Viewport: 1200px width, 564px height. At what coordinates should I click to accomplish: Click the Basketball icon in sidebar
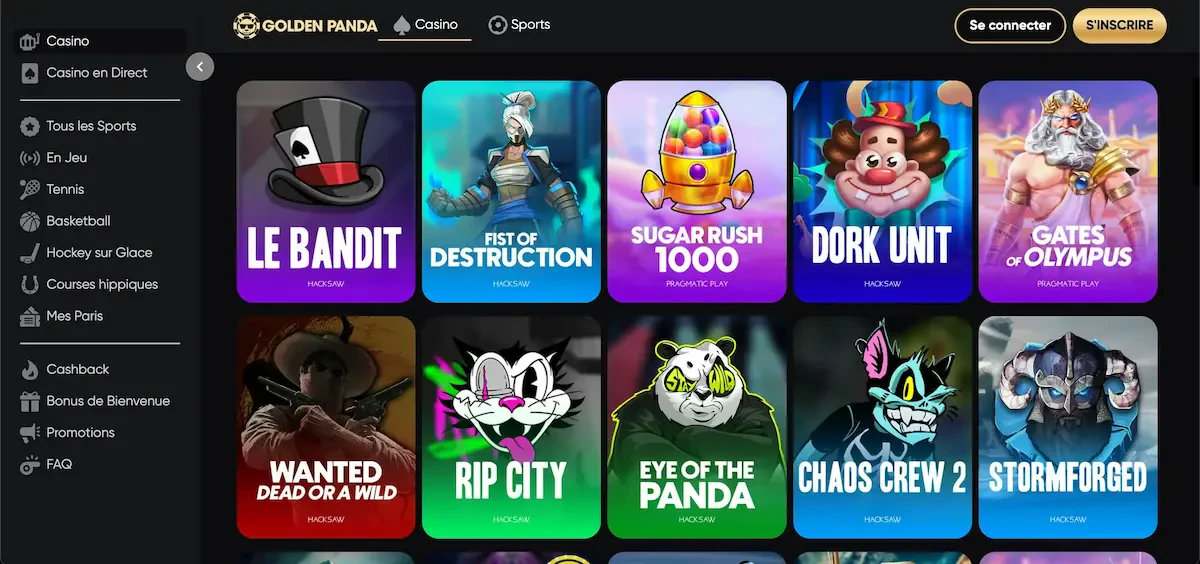tap(29, 221)
